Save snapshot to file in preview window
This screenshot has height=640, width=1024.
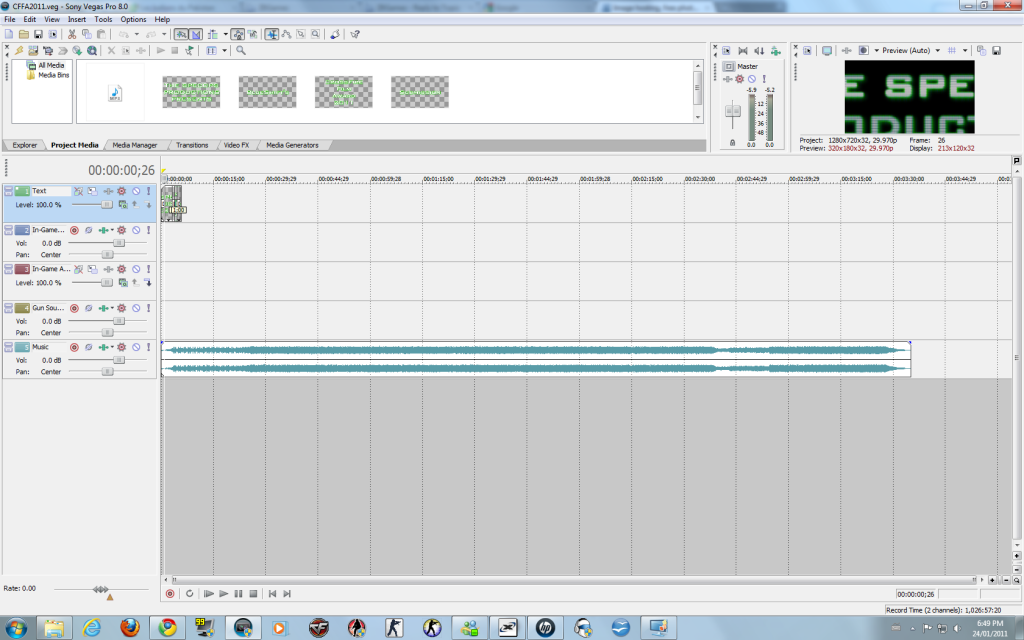pos(995,50)
